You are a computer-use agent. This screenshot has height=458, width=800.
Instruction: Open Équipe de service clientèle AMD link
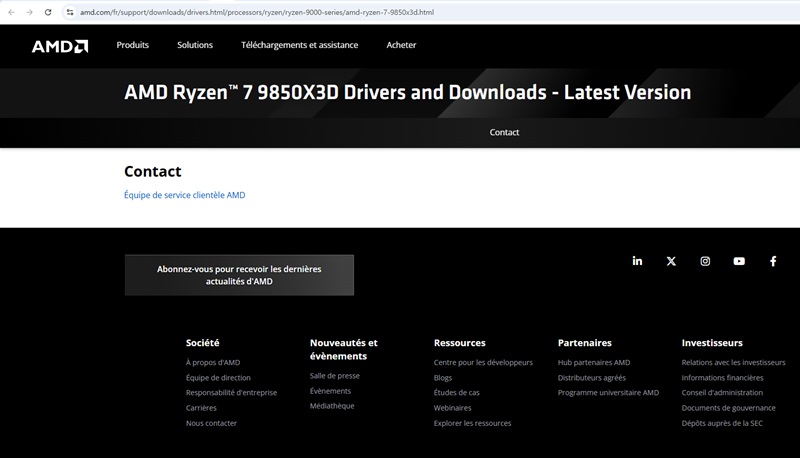(184, 195)
